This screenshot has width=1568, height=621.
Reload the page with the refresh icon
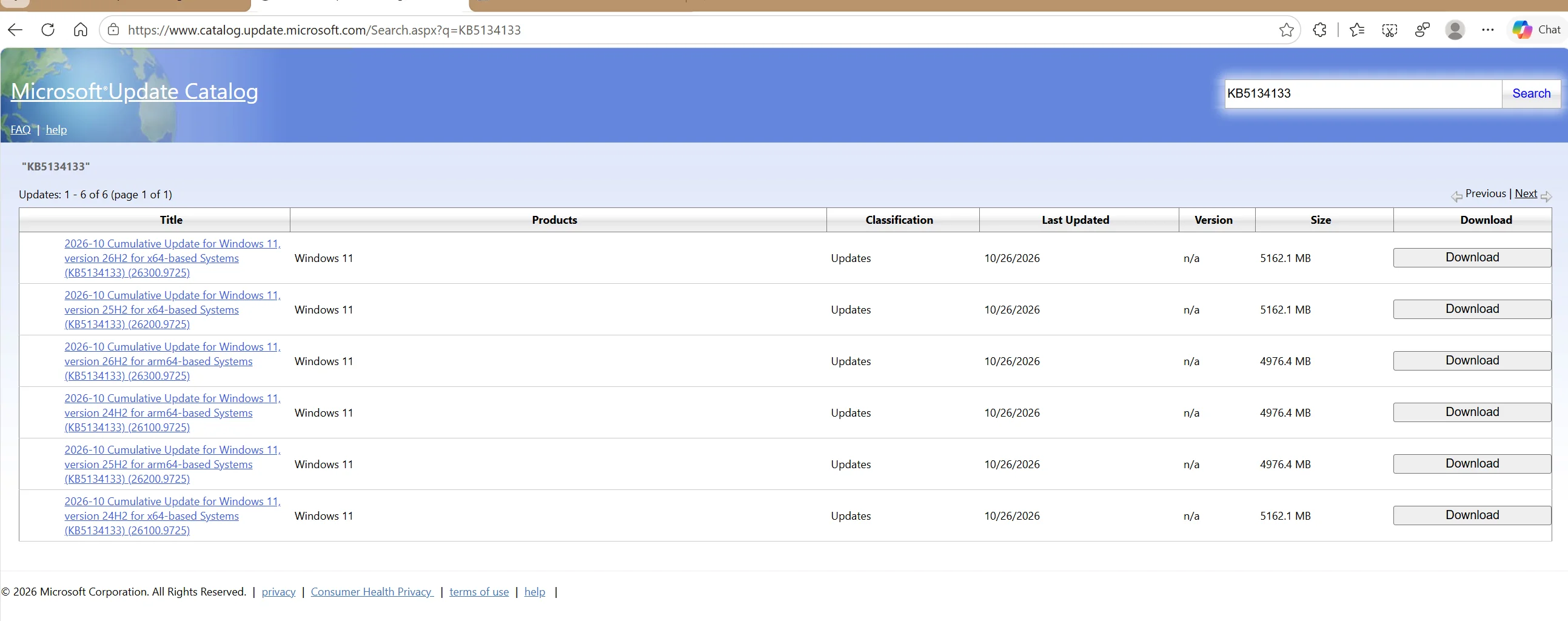click(x=48, y=30)
